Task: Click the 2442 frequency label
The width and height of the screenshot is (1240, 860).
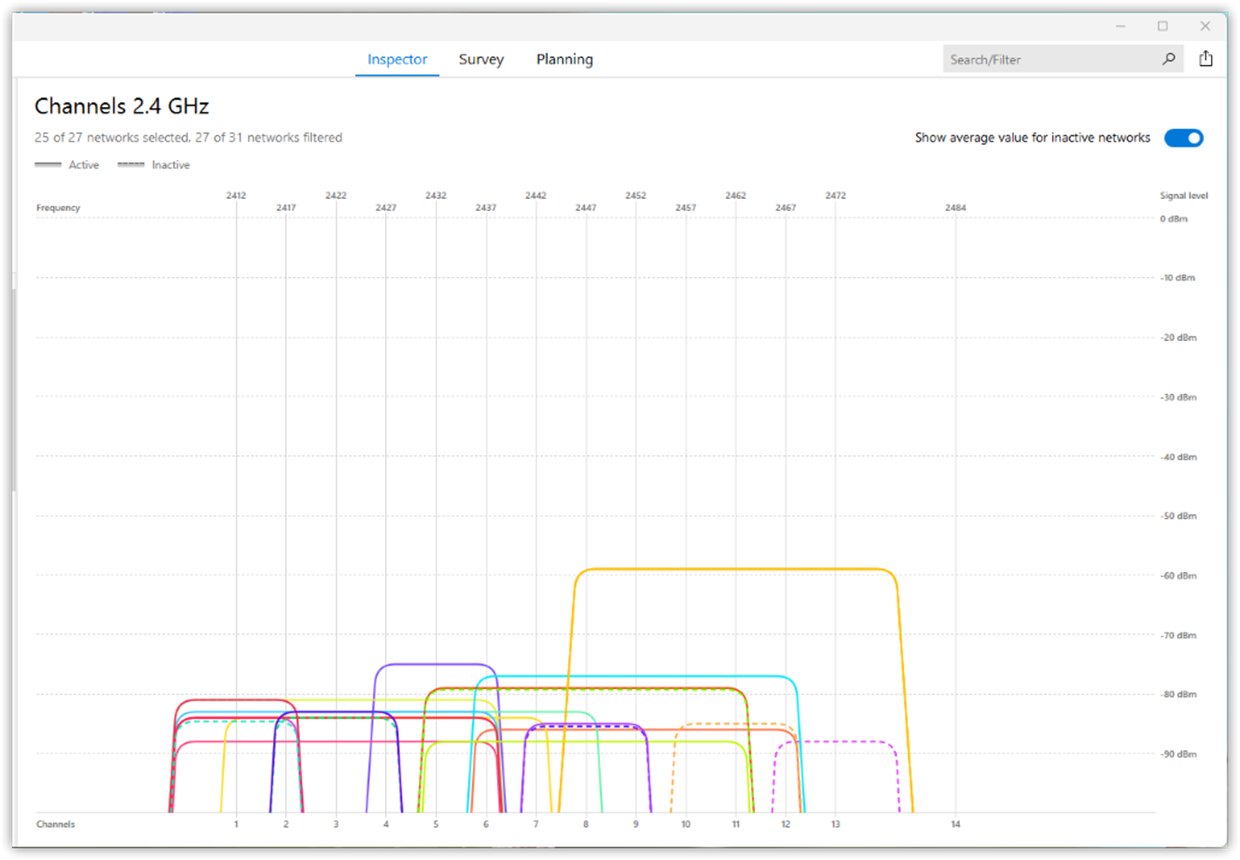Action: pyautogui.click(x=535, y=195)
